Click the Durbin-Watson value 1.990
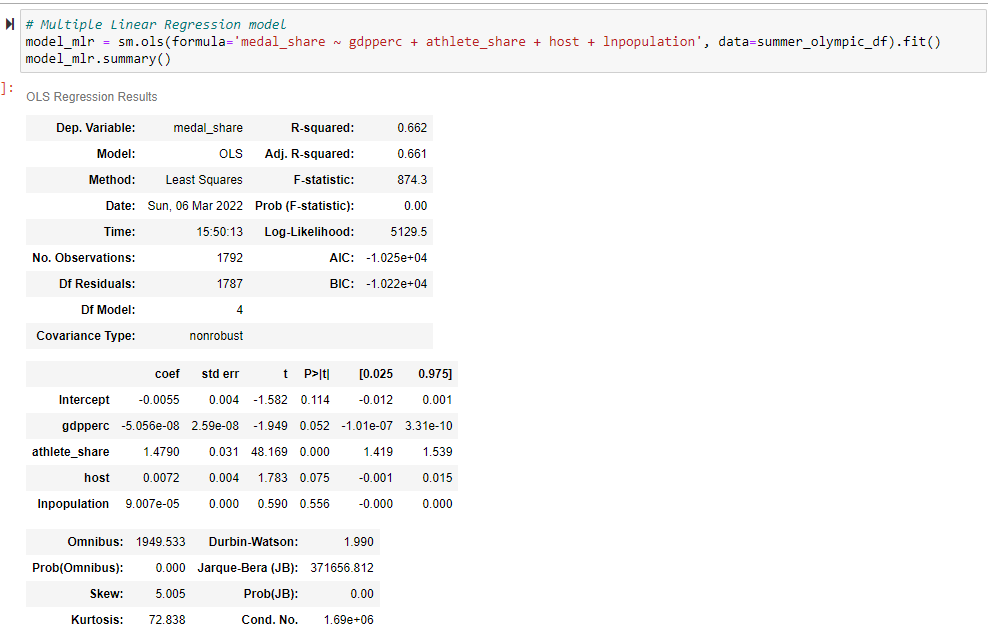This screenshot has width=988, height=632. pyautogui.click(x=360, y=541)
